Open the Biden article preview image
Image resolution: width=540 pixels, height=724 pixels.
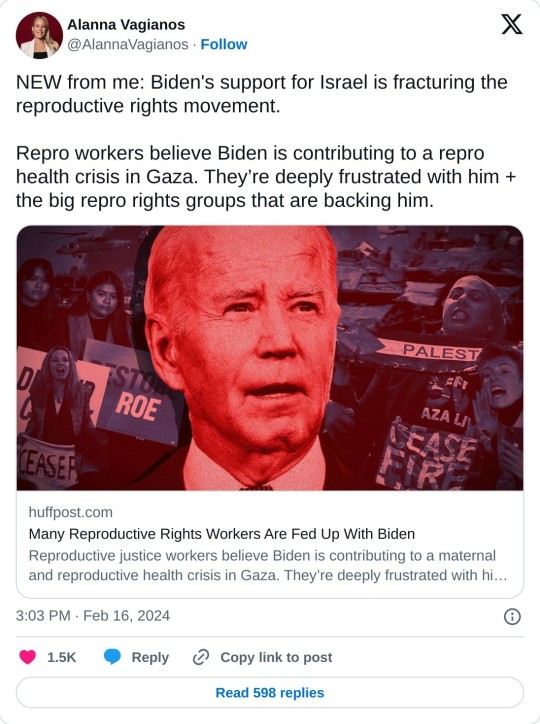pyautogui.click(x=270, y=358)
